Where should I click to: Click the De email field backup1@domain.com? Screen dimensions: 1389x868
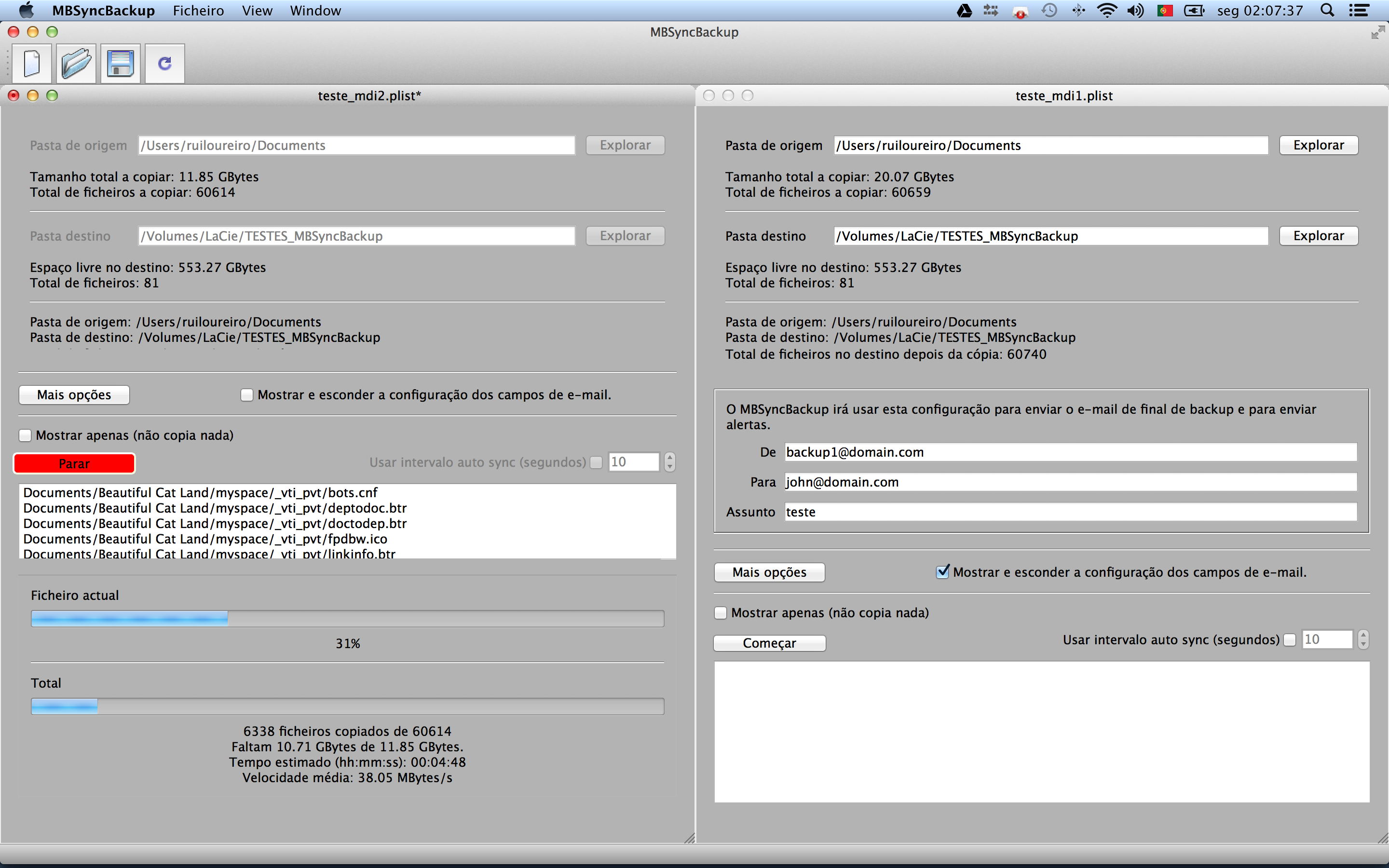[1071, 452]
